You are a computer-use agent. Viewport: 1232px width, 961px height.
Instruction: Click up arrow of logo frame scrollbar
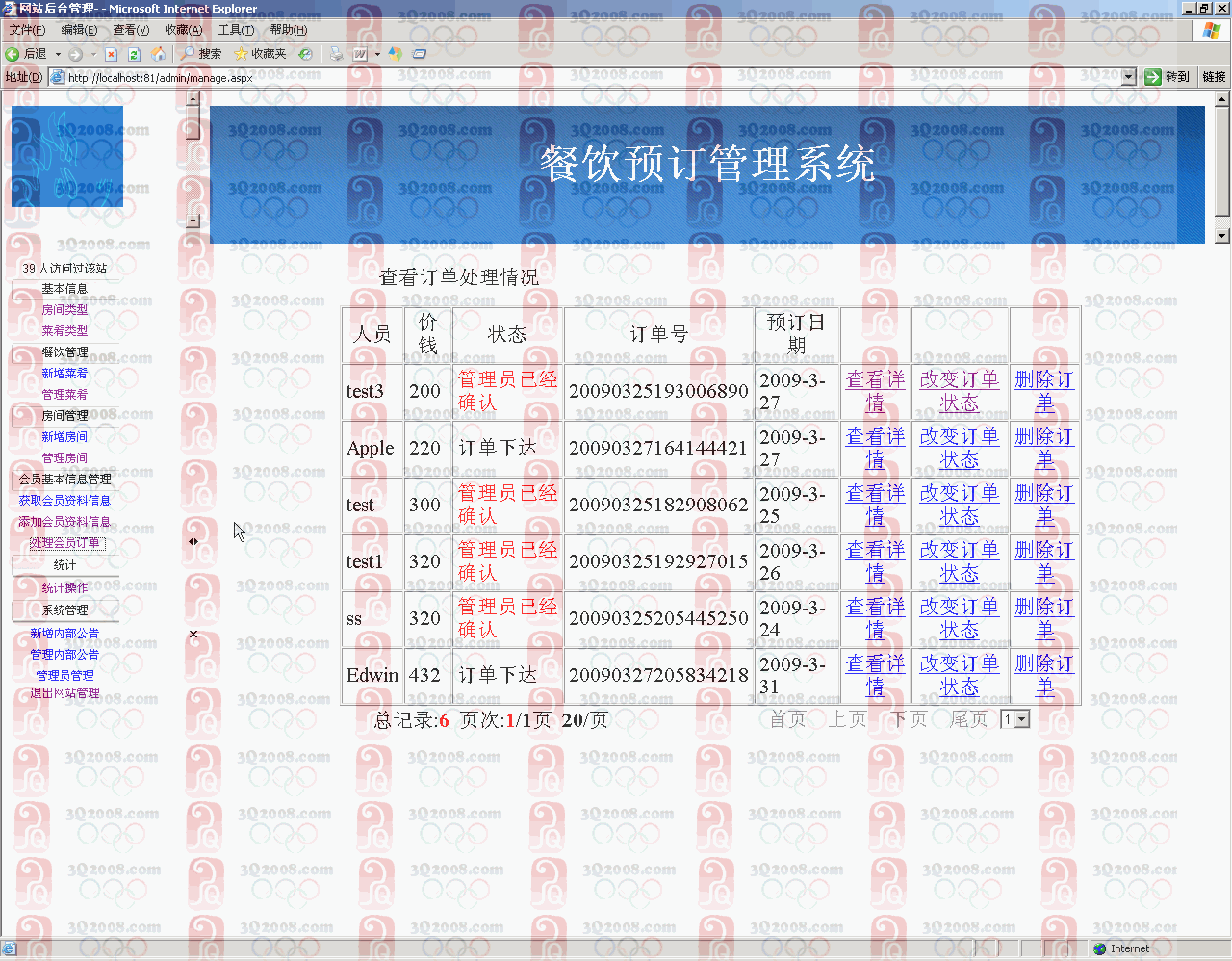(192, 98)
